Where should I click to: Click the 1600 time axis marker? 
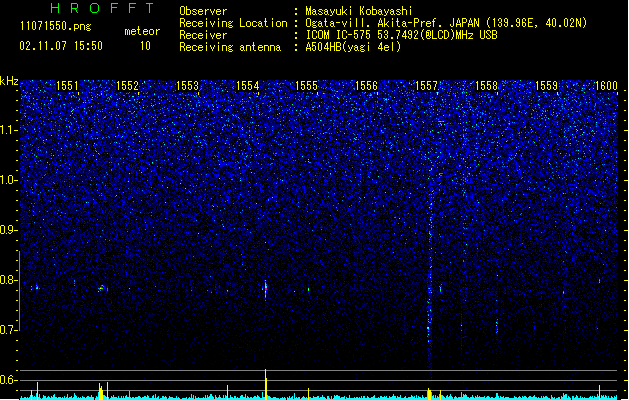[x=606, y=85]
